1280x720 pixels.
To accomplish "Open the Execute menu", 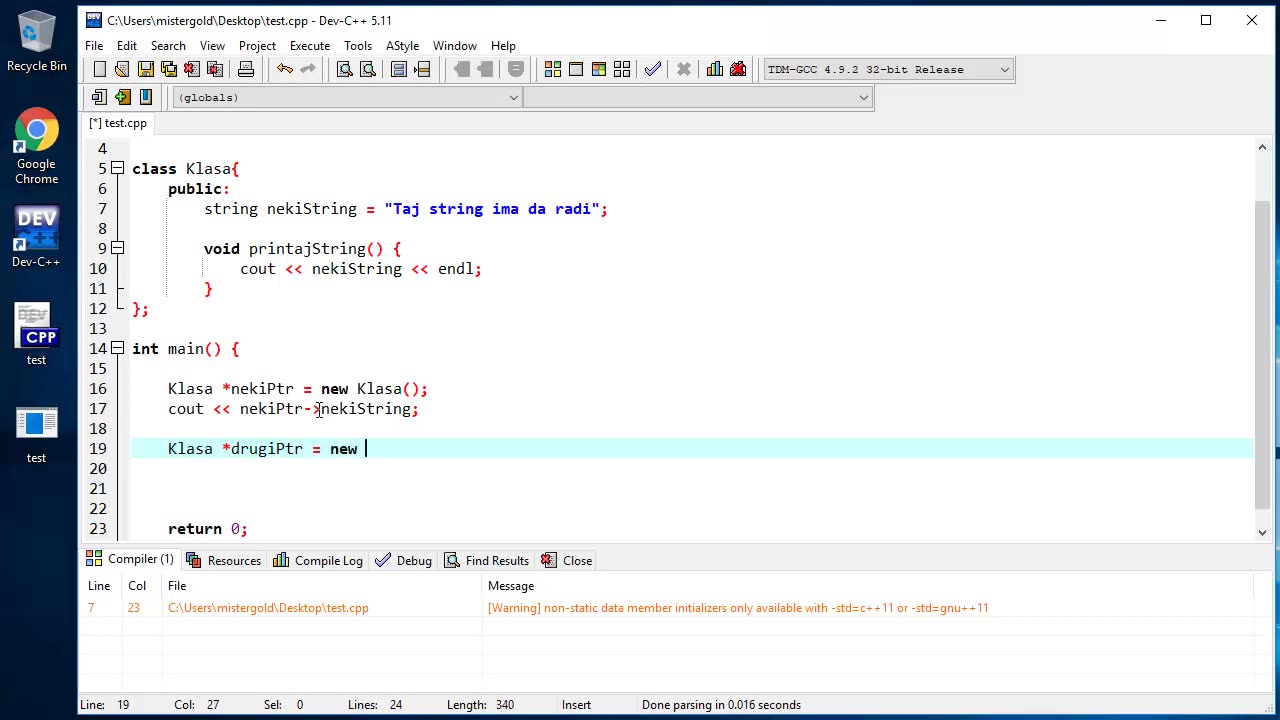I will [310, 46].
